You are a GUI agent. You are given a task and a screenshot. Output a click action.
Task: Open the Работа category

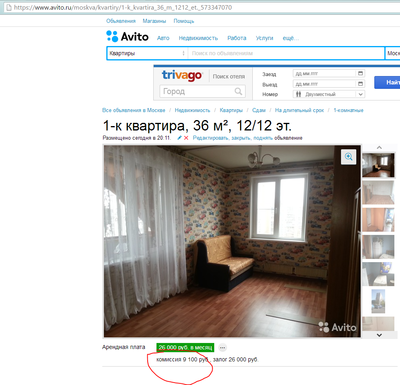click(x=237, y=38)
